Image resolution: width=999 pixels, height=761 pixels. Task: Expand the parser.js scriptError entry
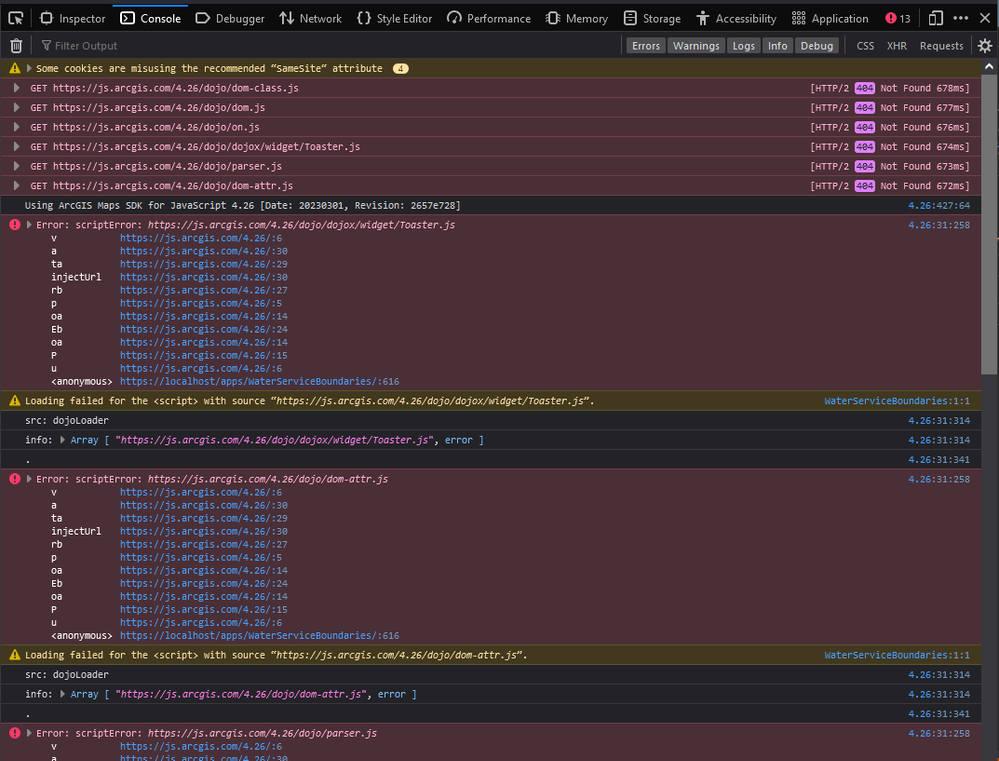click(x=29, y=734)
